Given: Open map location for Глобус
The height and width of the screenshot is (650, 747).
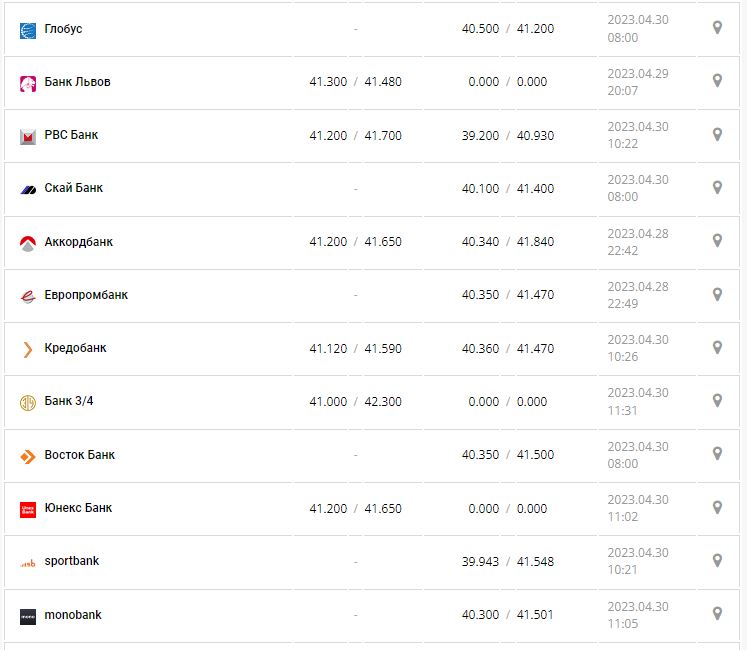Looking at the screenshot, I should coord(717,28).
